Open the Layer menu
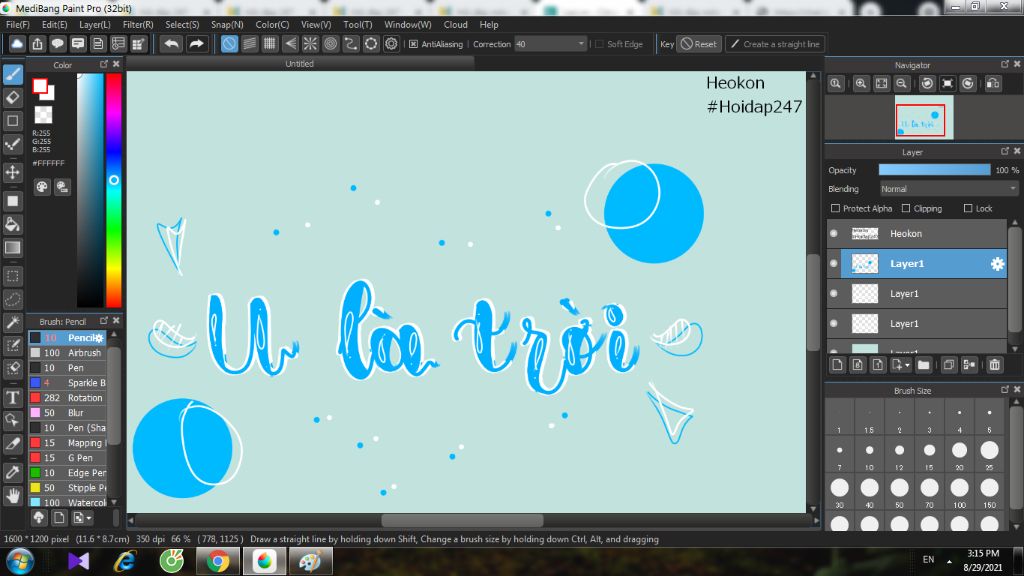Viewport: 1024px width, 576px height. (95, 25)
